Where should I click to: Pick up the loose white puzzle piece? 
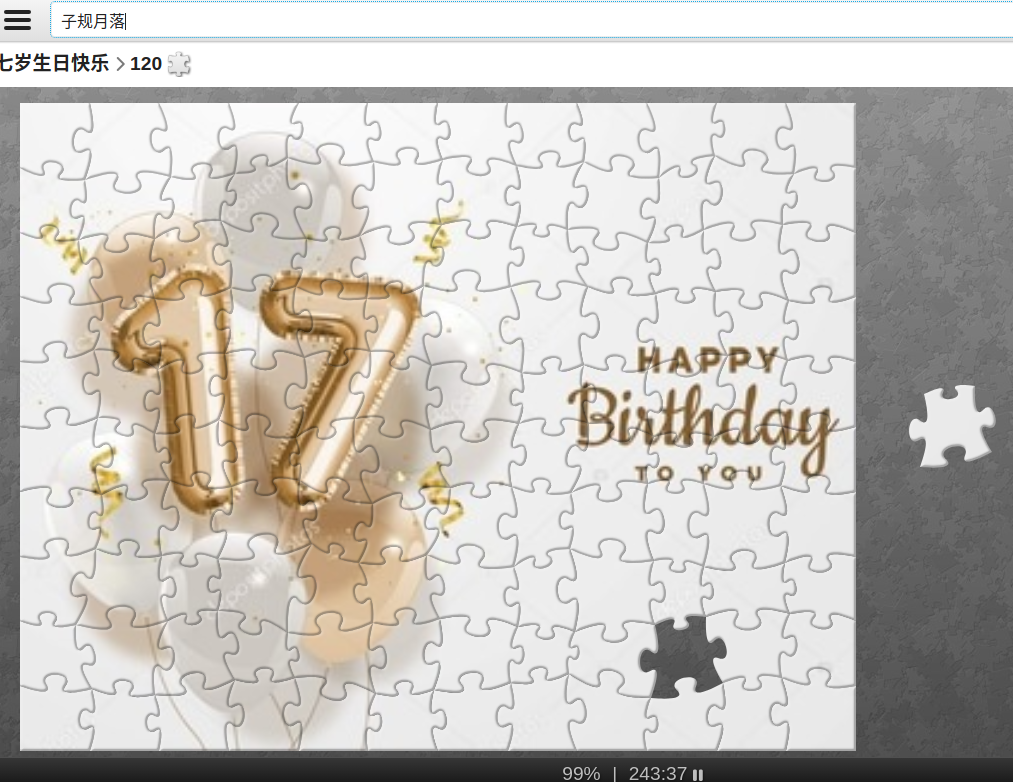click(952, 426)
